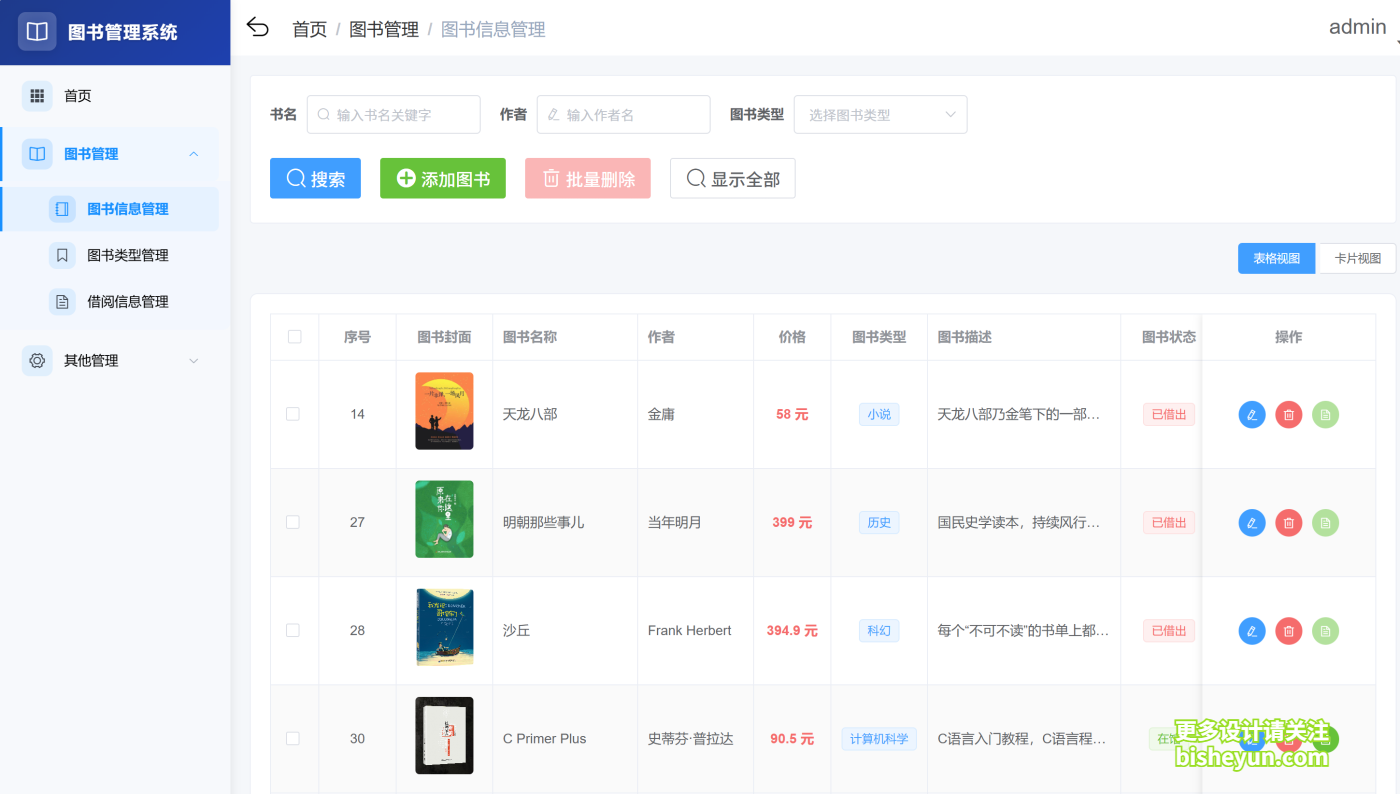Viewport: 1400px width, 794px height.
Task: Click the 添加图书 button
Action: (442, 178)
